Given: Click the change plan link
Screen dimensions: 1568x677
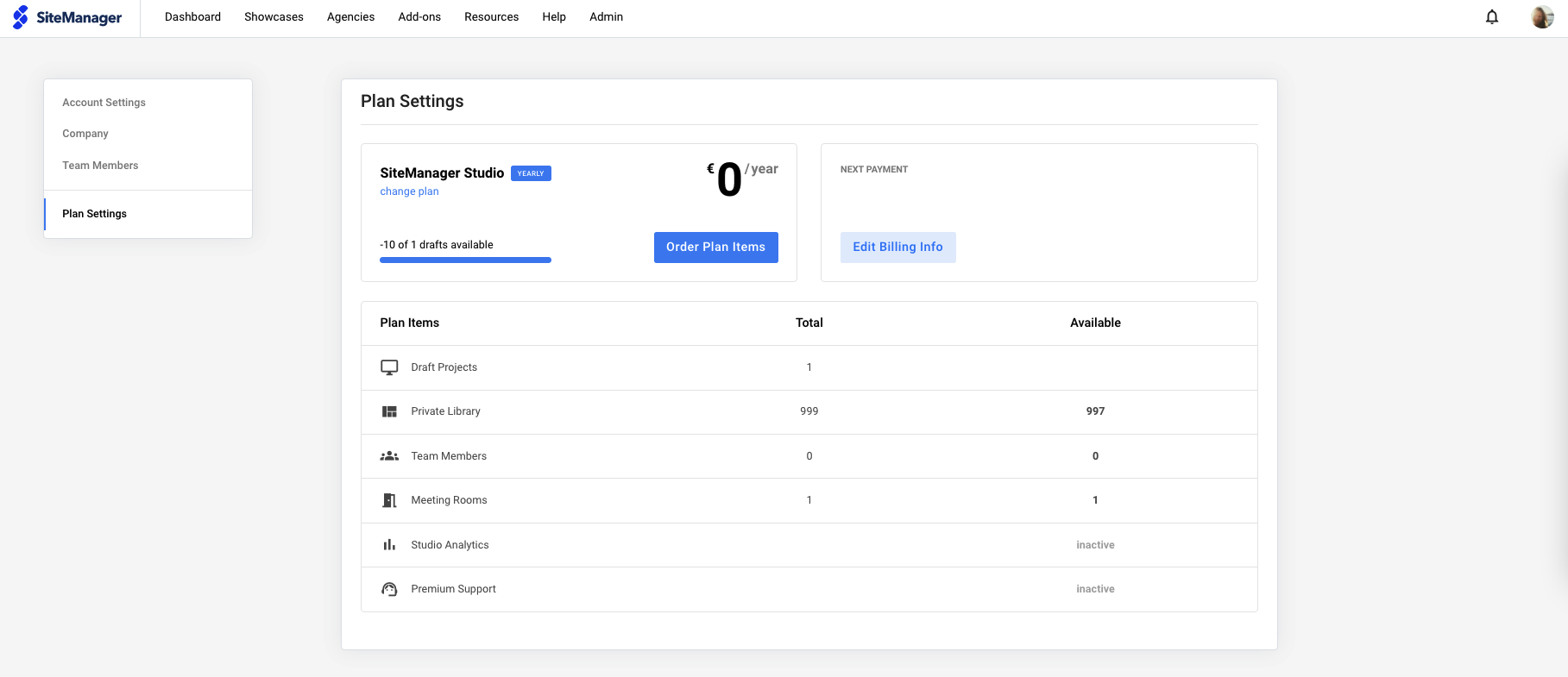Looking at the screenshot, I should coord(409,191).
